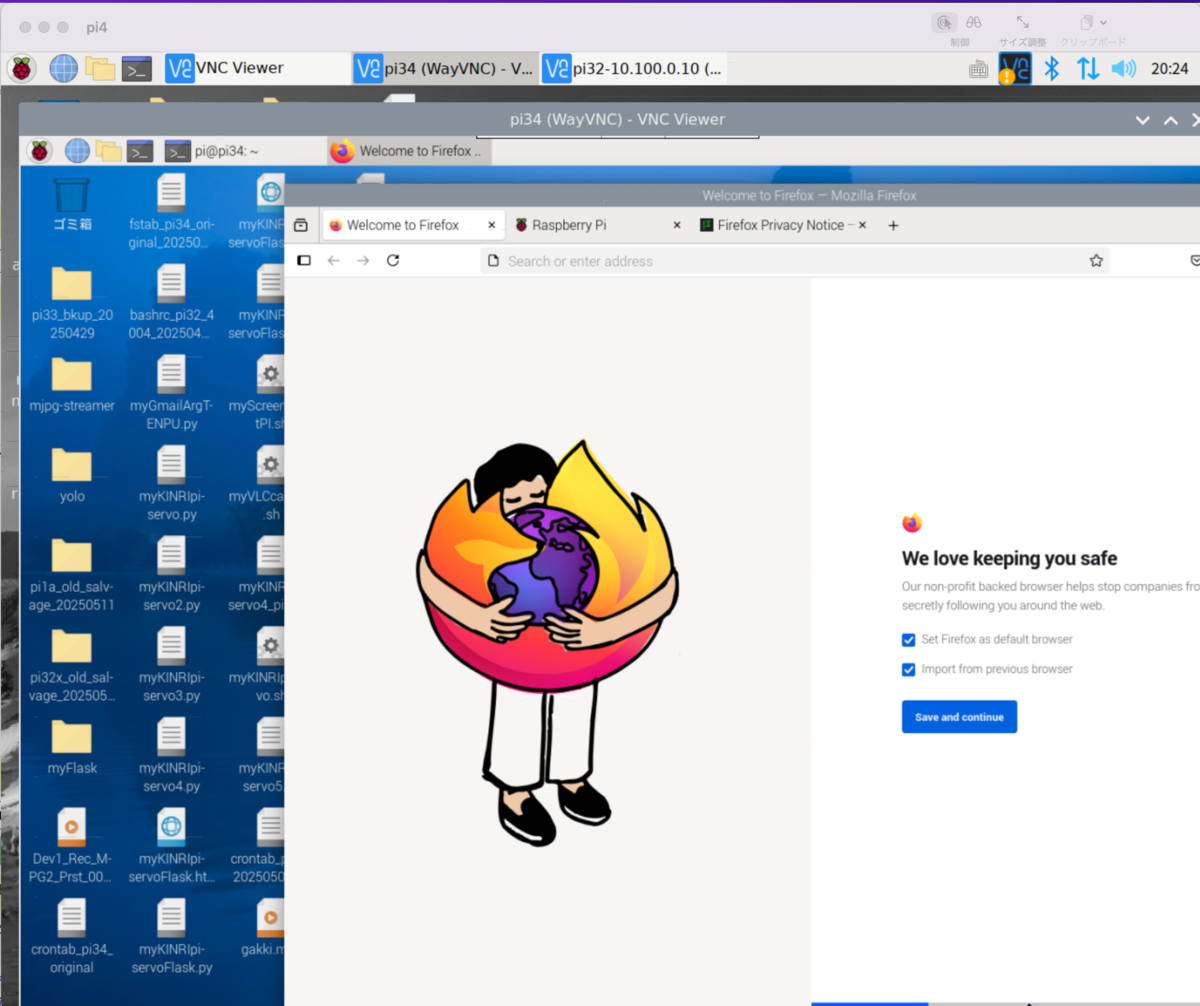The width and height of the screenshot is (1200, 1006).
Task: Uncheck Import from previous browser
Action: tap(909, 670)
